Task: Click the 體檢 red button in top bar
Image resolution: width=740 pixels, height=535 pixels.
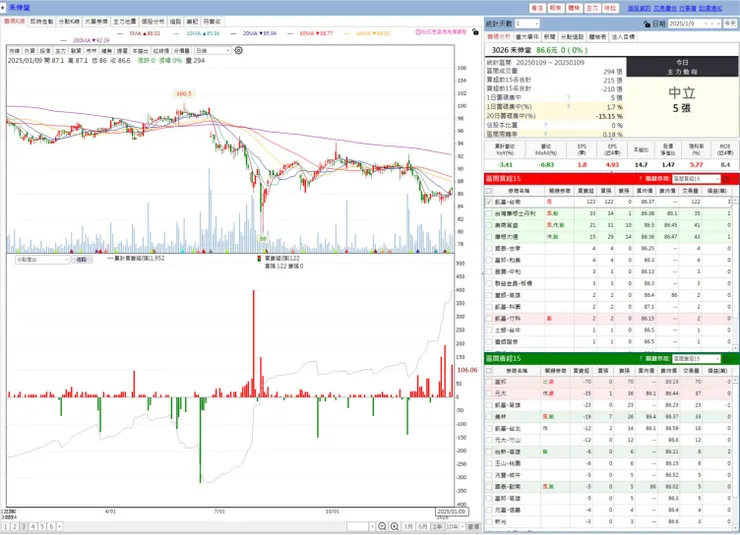Action: (x=574, y=8)
